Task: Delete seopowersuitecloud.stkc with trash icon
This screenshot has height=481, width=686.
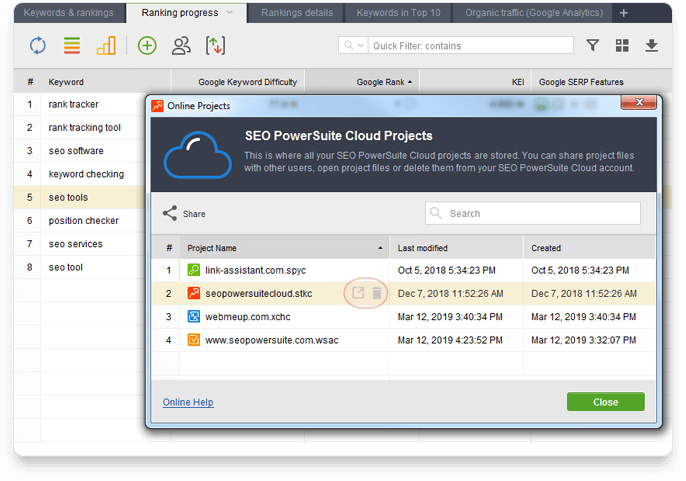Action: (377, 293)
